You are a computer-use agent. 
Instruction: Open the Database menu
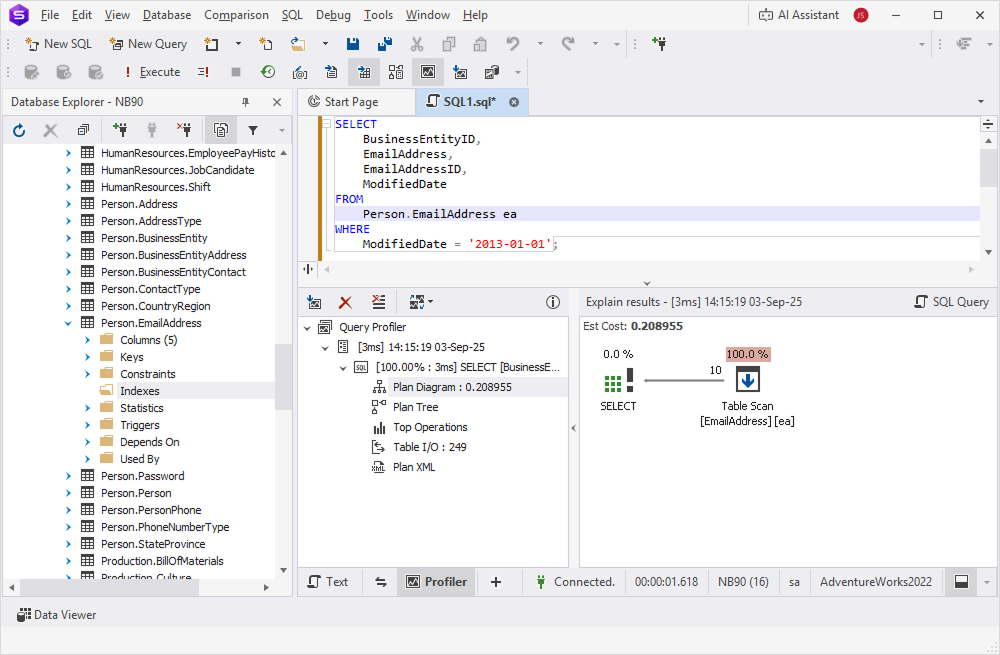[166, 15]
